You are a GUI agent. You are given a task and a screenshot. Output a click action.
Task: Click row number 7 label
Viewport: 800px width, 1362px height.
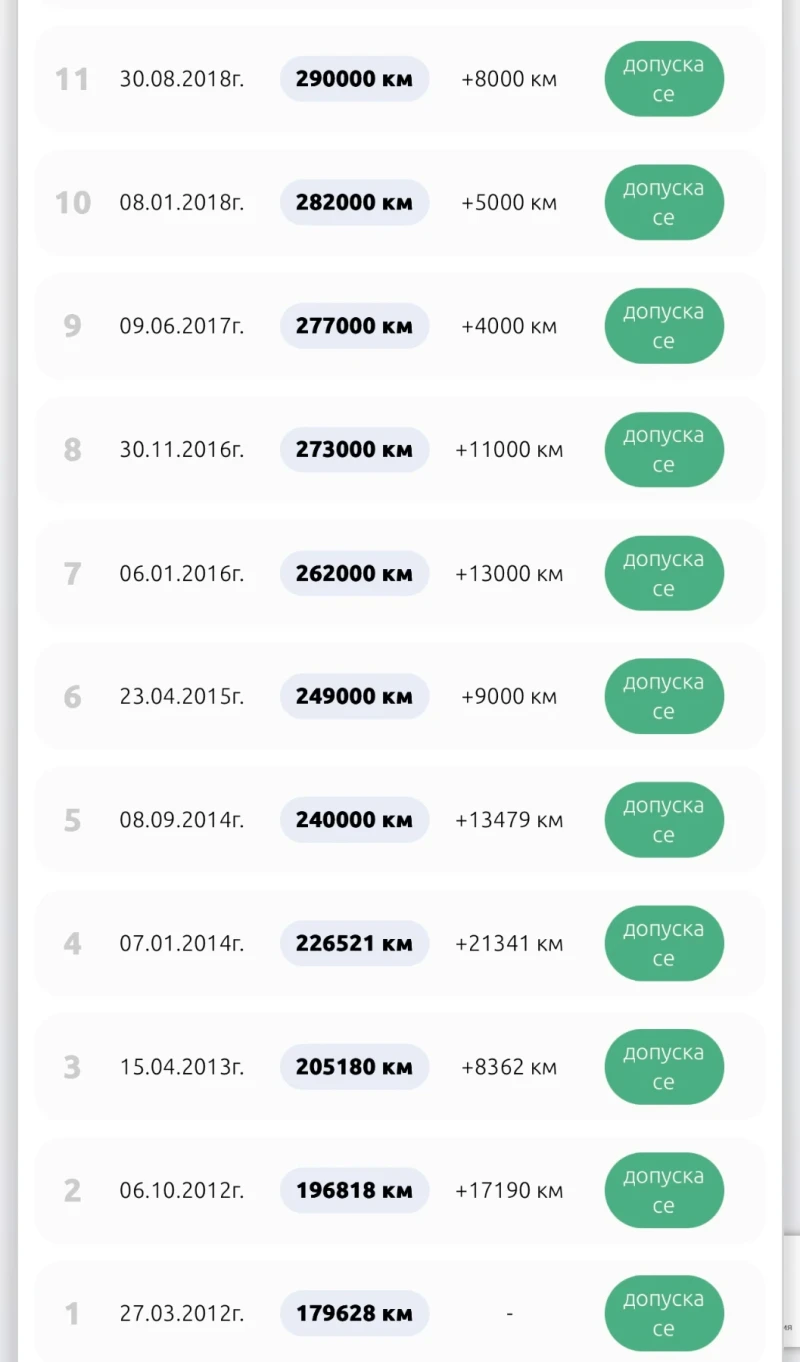coord(72,574)
